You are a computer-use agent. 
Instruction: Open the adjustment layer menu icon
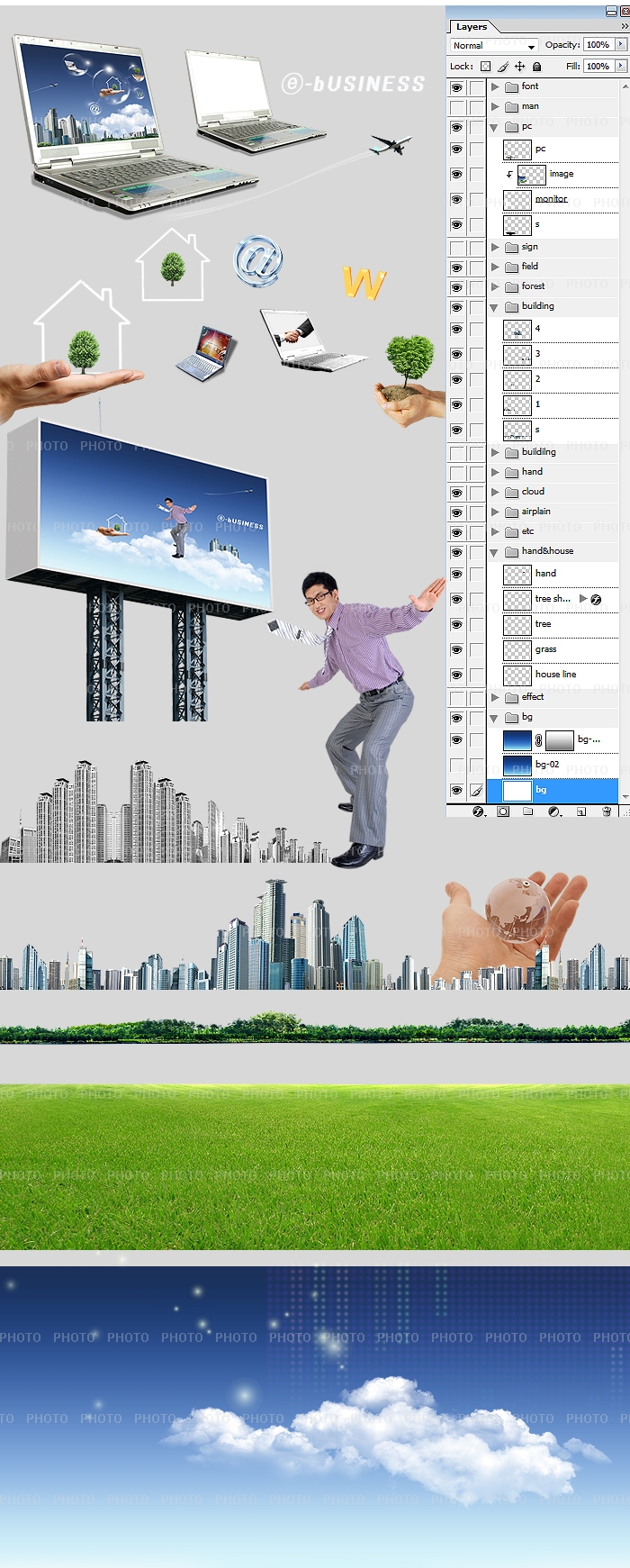553,811
